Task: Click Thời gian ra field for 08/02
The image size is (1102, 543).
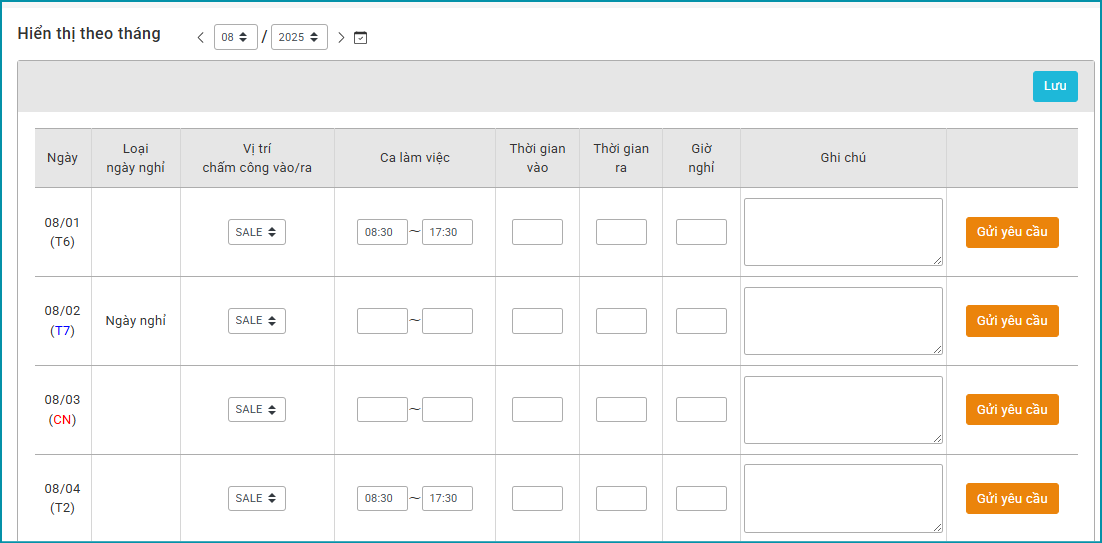Action: [x=621, y=321]
